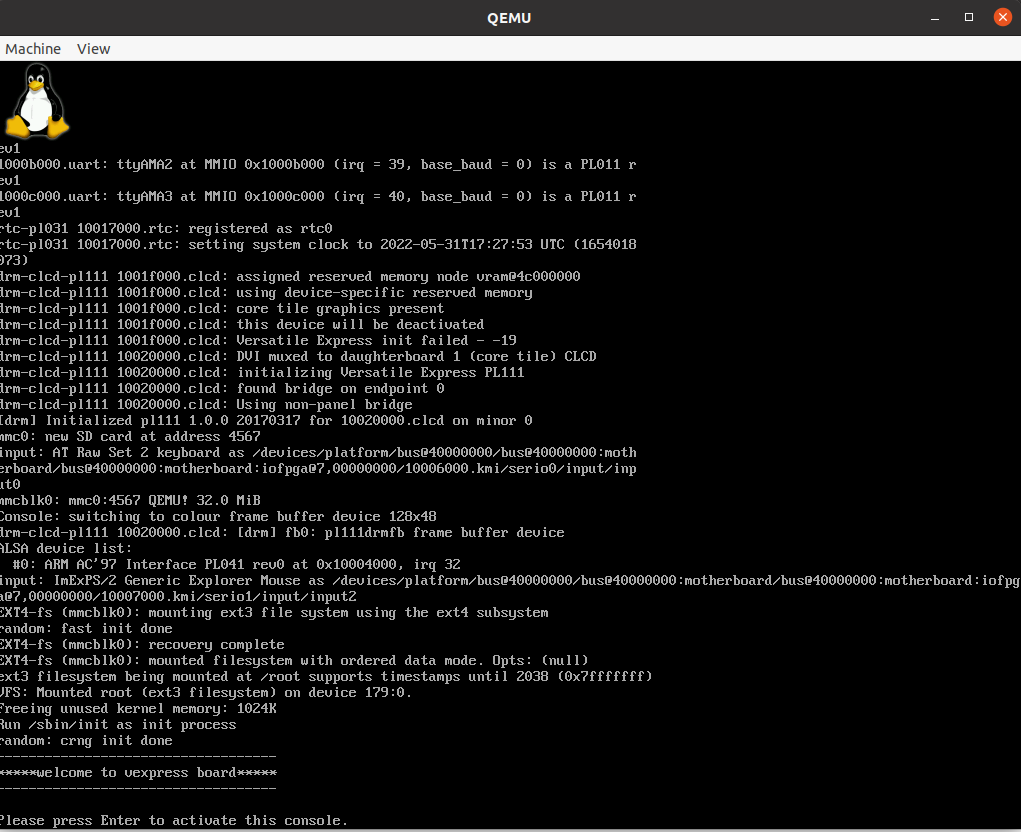Click the Tux penguin boot logo
Image resolution: width=1021 pixels, height=832 pixels.
pyautogui.click(x=36, y=101)
